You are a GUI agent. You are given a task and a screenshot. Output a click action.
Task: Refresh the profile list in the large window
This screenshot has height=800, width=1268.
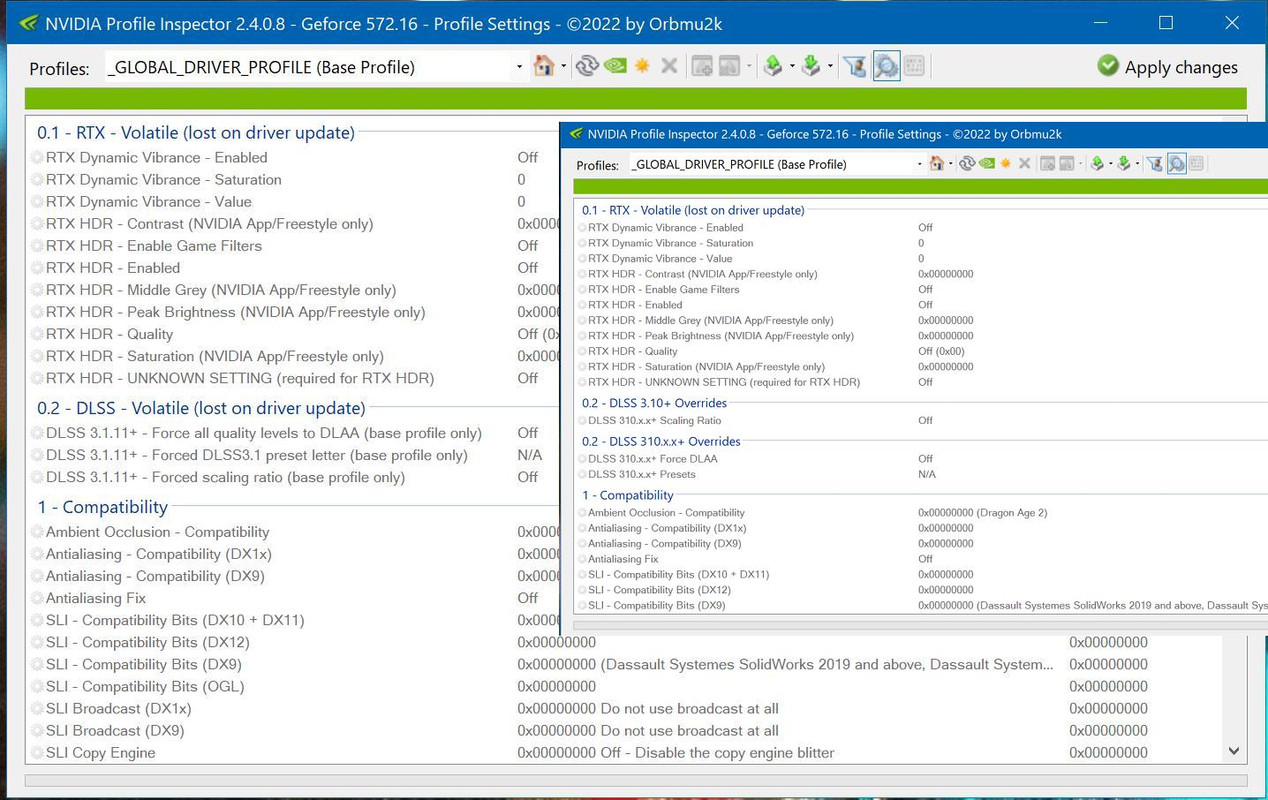pos(587,66)
